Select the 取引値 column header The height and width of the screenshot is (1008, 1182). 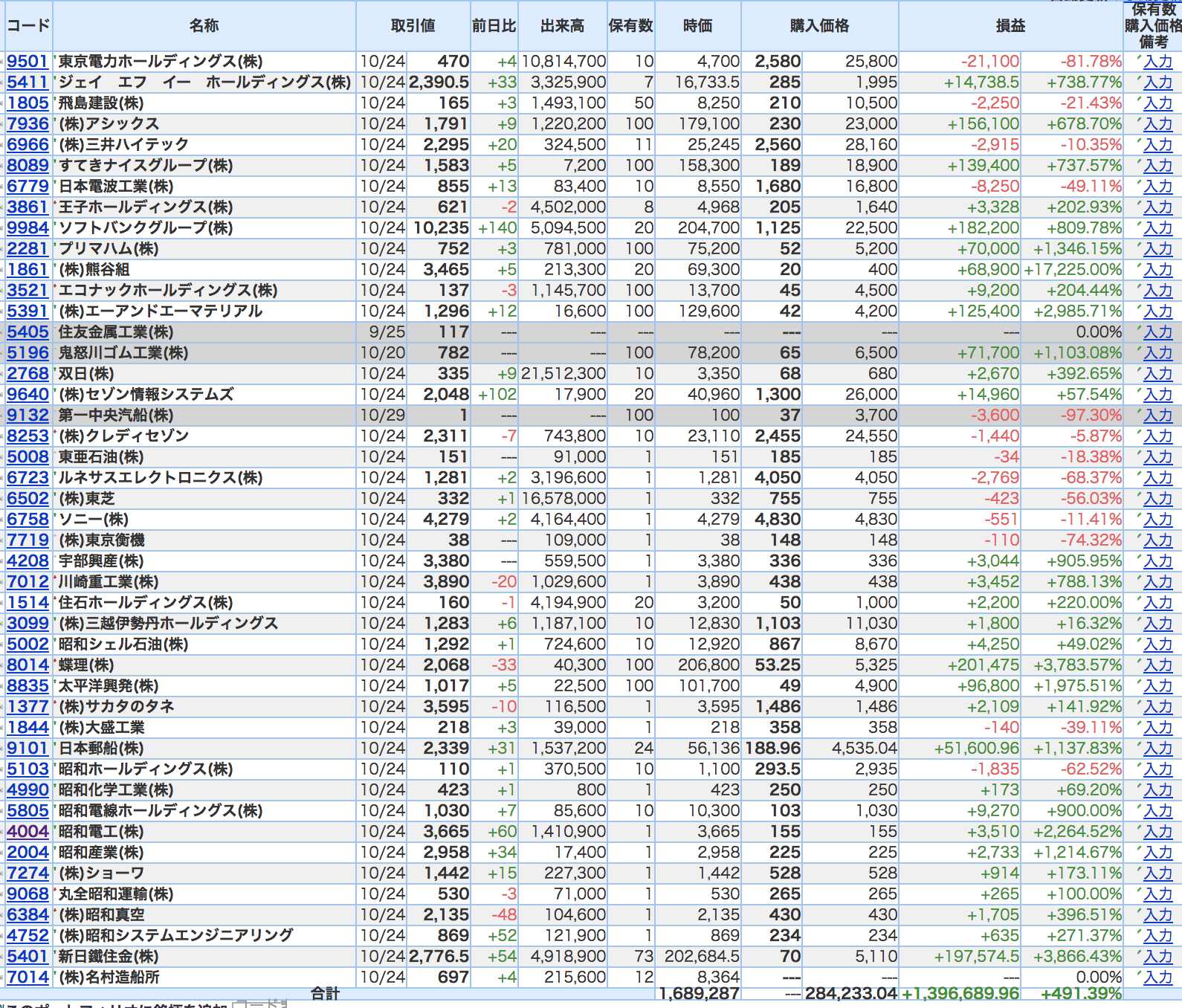413,26
